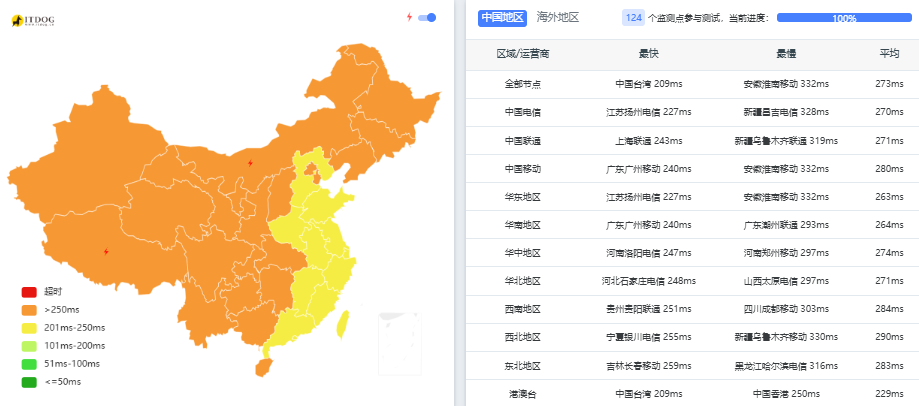Click the 101ms-200ms legend swatch
Screen dimensions: 919x406
pos(29,346)
